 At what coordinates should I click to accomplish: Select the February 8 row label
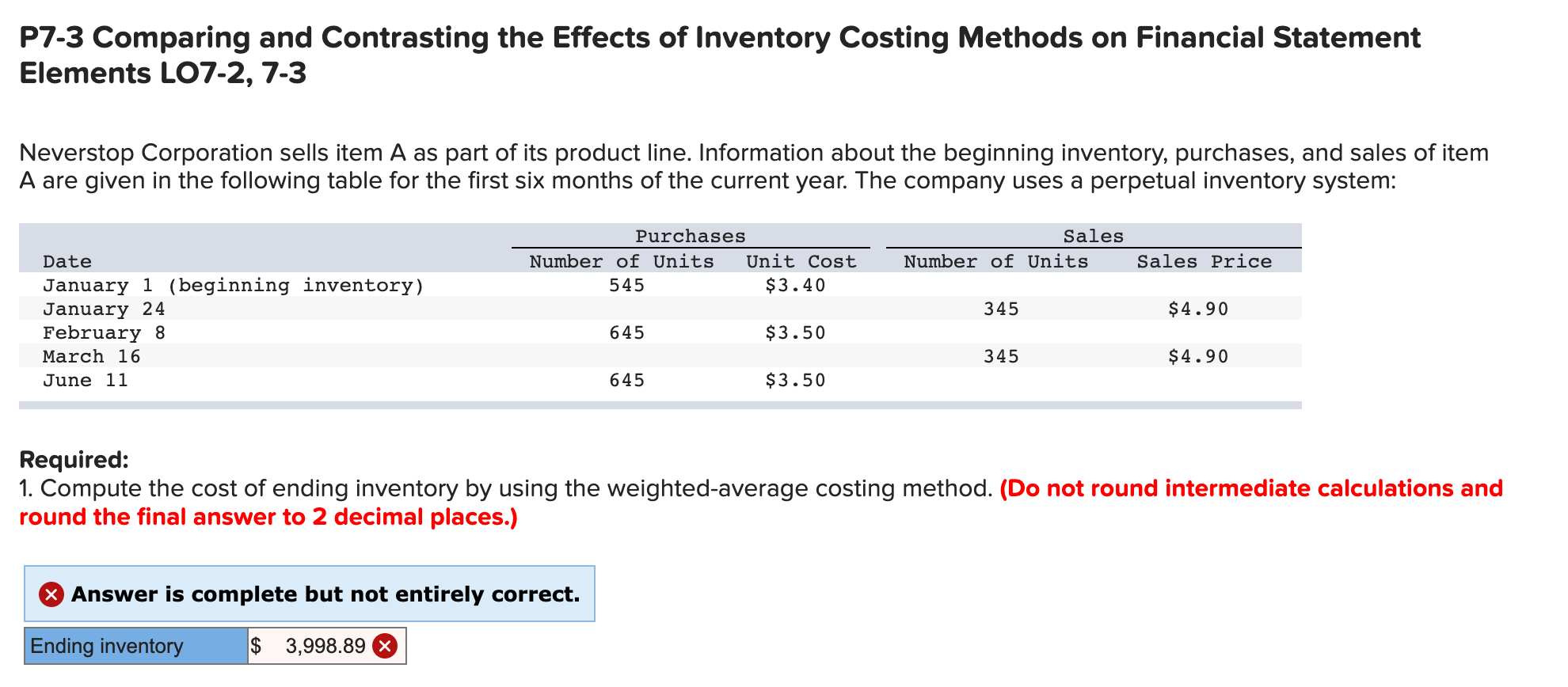tap(104, 332)
